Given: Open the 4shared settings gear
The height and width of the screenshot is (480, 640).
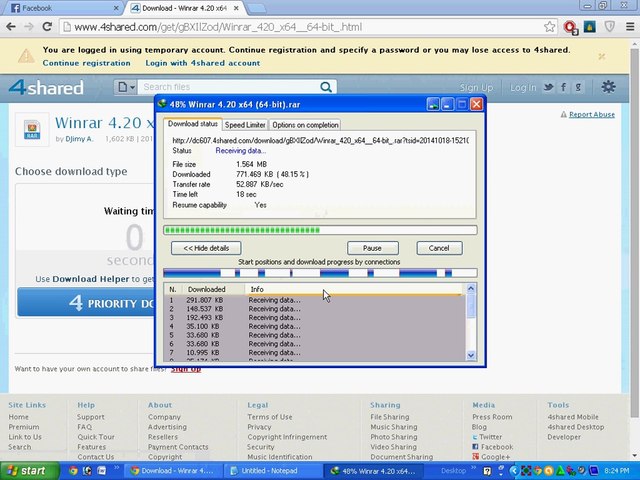Looking at the screenshot, I should 608,87.
